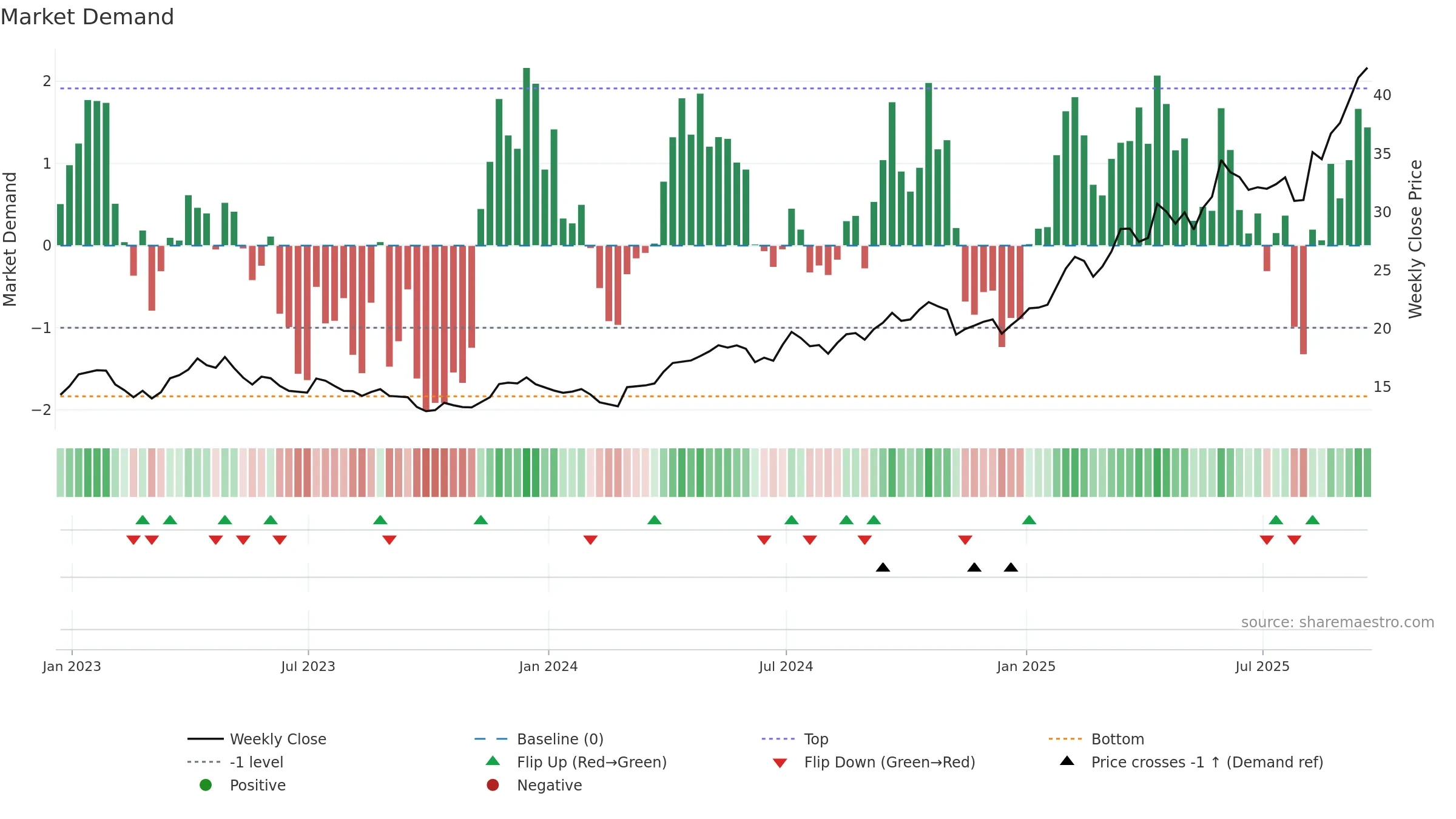The image size is (1456, 819).
Task: Click the Jul 2024 axis label
Action: (786, 667)
